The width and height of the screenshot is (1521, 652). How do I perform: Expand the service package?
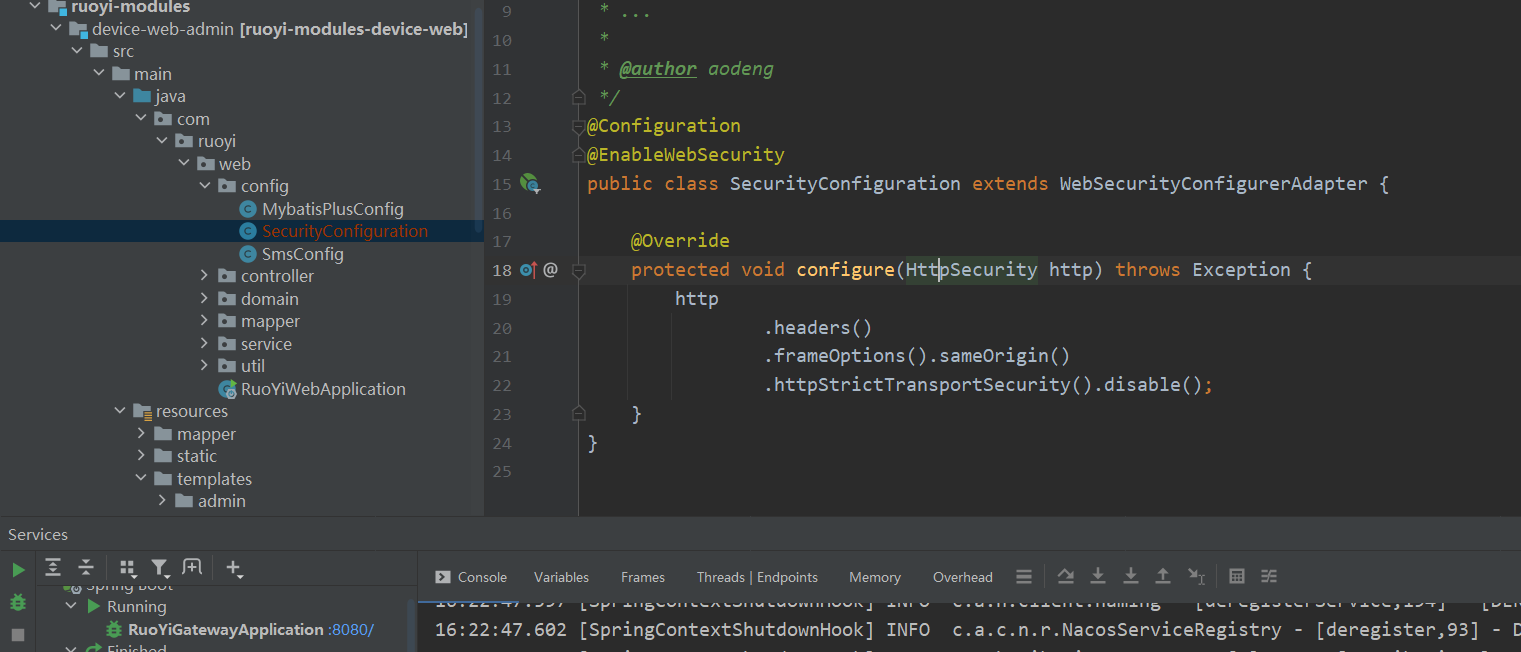coord(204,344)
